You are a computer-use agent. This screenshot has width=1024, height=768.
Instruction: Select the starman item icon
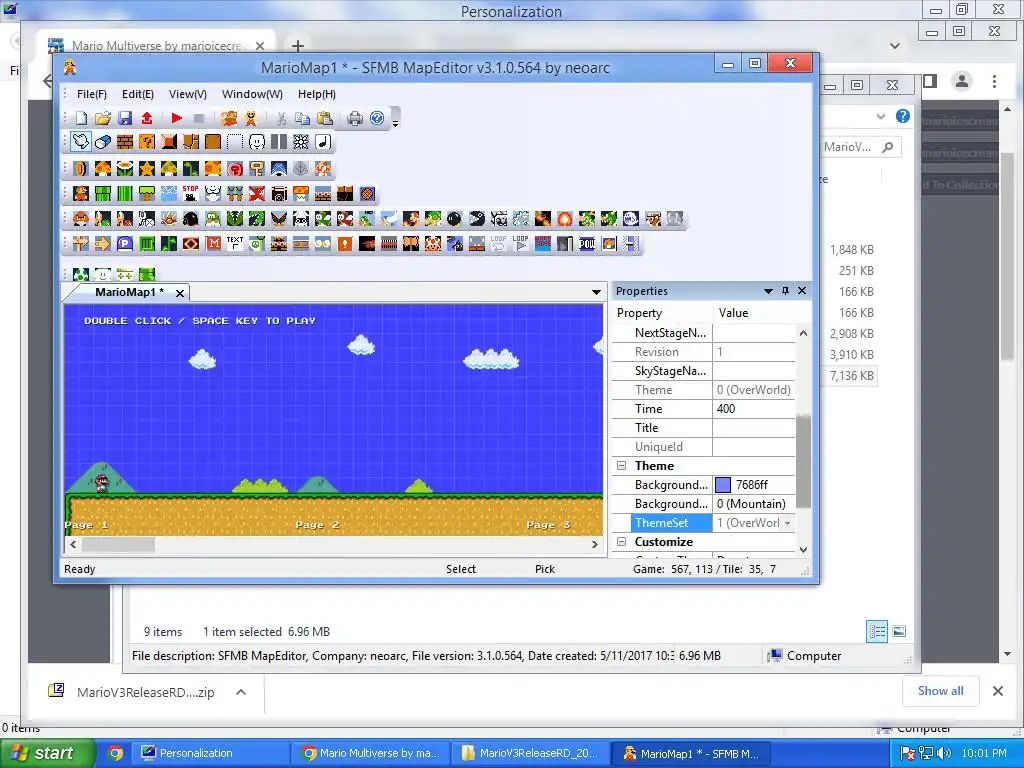(147, 168)
